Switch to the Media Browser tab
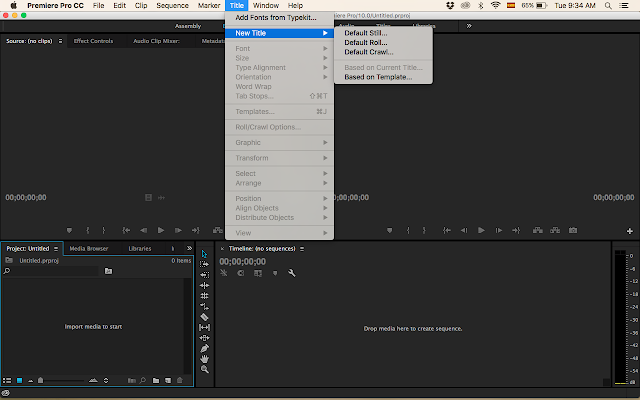This screenshot has width=640, height=400. [x=89, y=249]
